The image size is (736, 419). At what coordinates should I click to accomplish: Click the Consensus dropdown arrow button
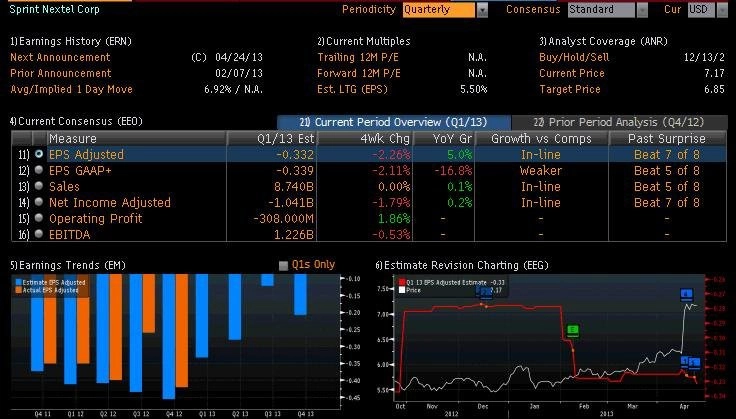[642, 10]
